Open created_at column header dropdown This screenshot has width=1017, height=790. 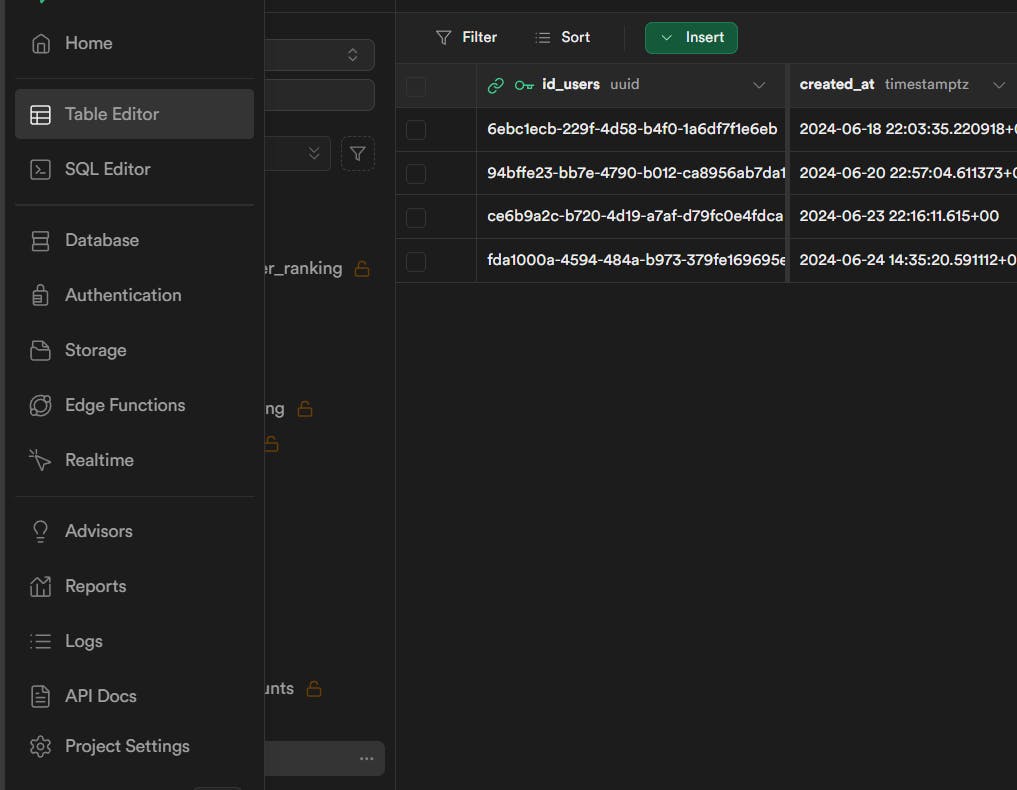click(x=999, y=85)
